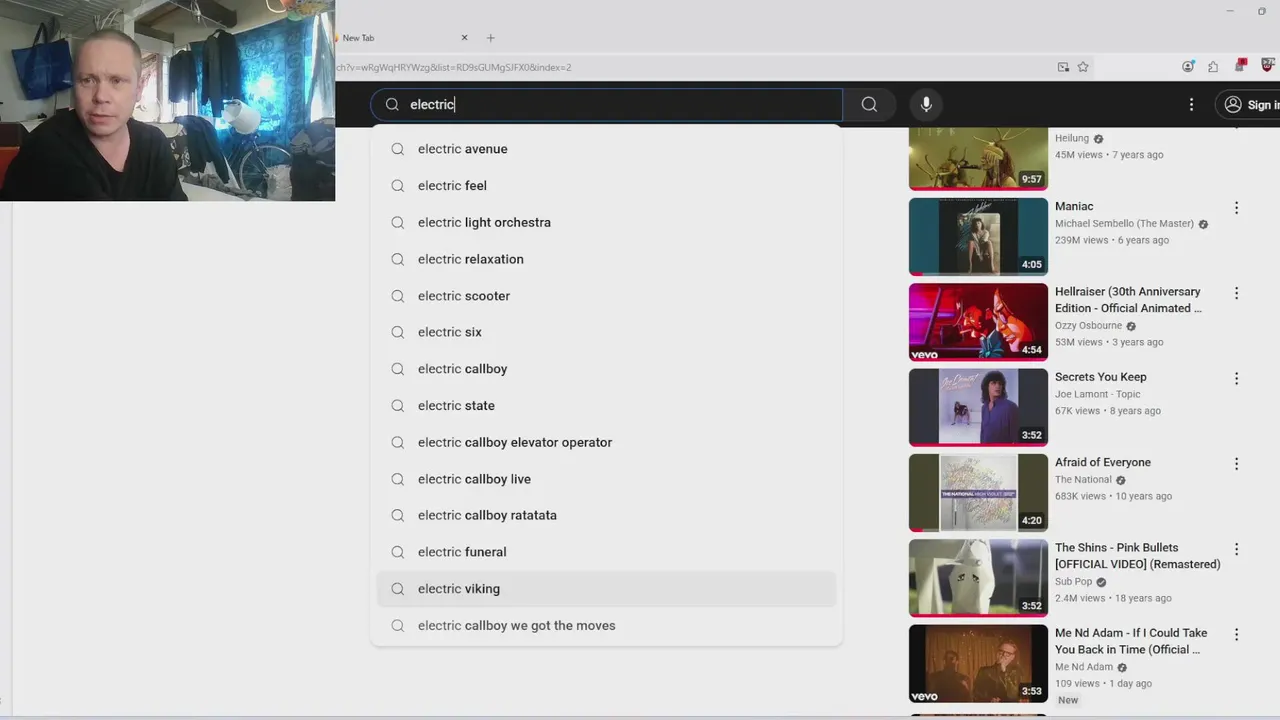Open the browser extensions puzzle icon
Screen dimensions: 1280x720
[x=1213, y=67]
